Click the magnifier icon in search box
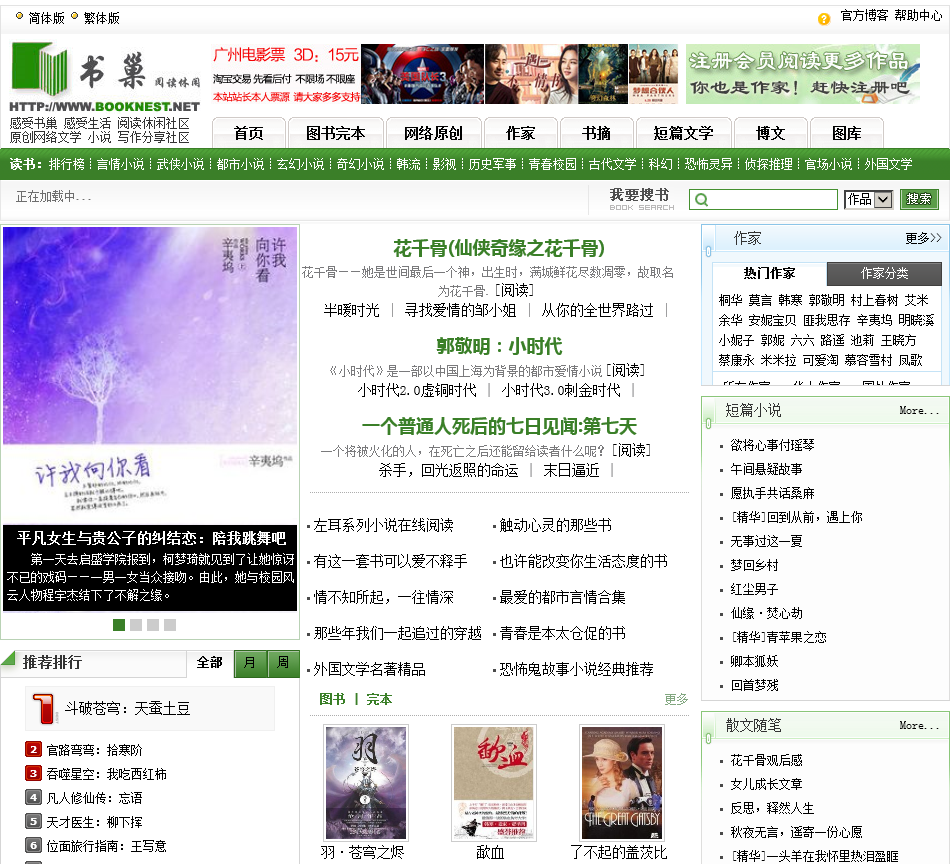 click(702, 199)
